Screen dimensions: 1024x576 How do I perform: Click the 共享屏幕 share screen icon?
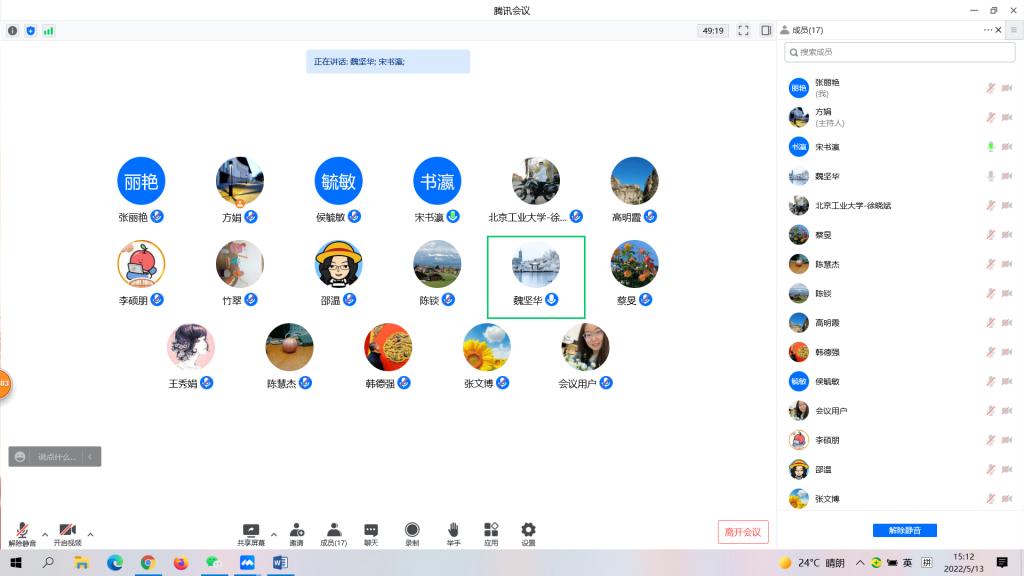(x=251, y=530)
